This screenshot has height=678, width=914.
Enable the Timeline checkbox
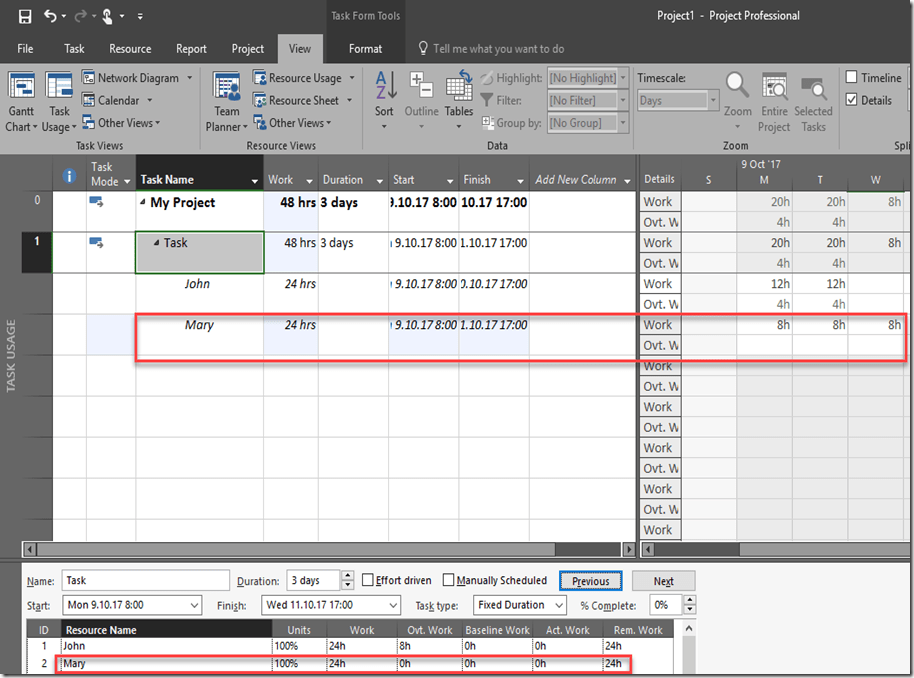[x=852, y=78]
